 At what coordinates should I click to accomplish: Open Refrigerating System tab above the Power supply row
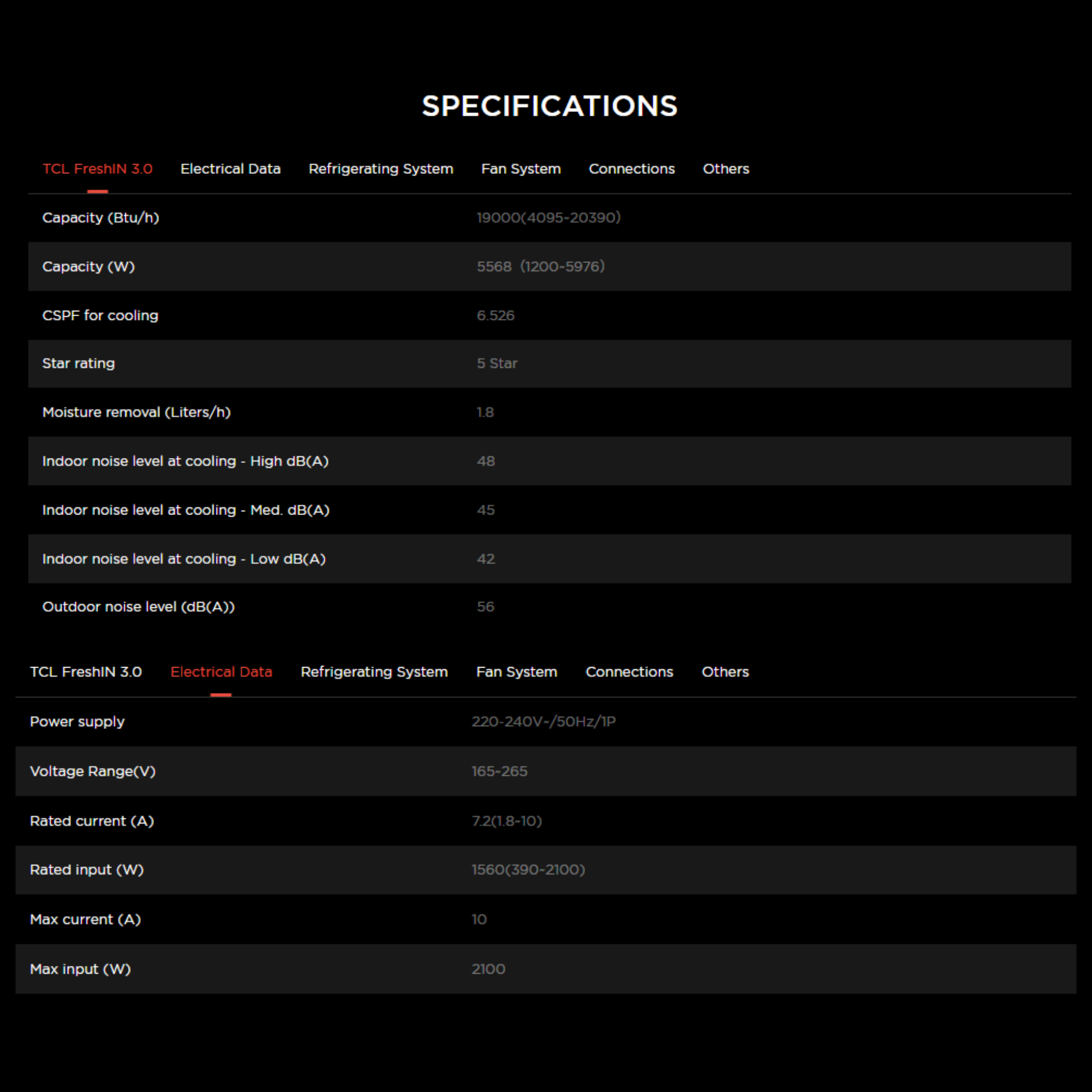(x=374, y=671)
